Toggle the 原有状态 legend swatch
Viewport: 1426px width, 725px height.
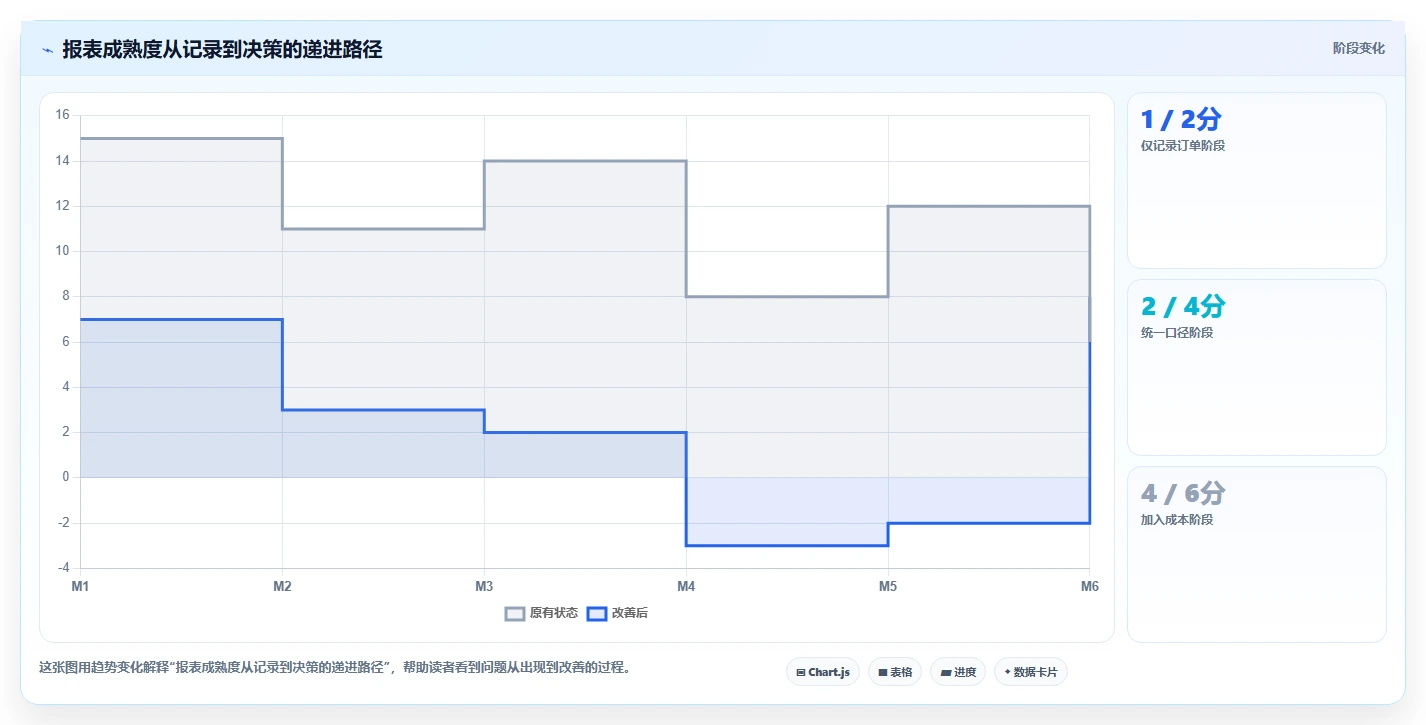click(x=515, y=613)
